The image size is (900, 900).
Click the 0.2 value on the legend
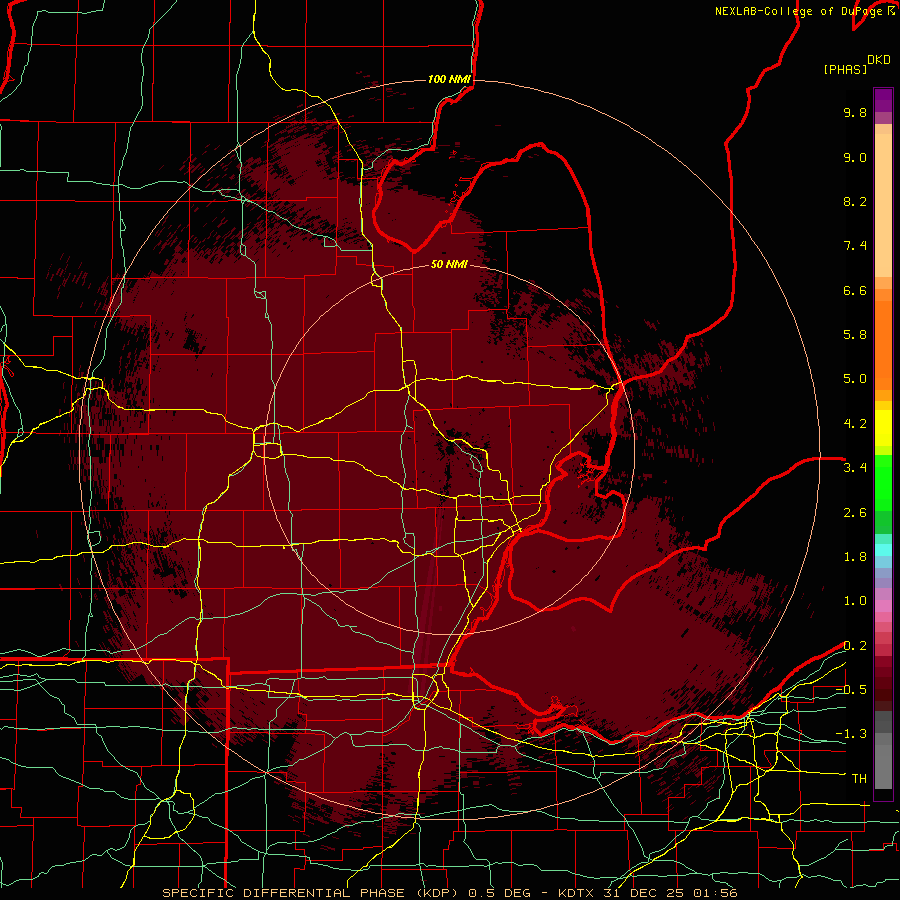pos(855,646)
